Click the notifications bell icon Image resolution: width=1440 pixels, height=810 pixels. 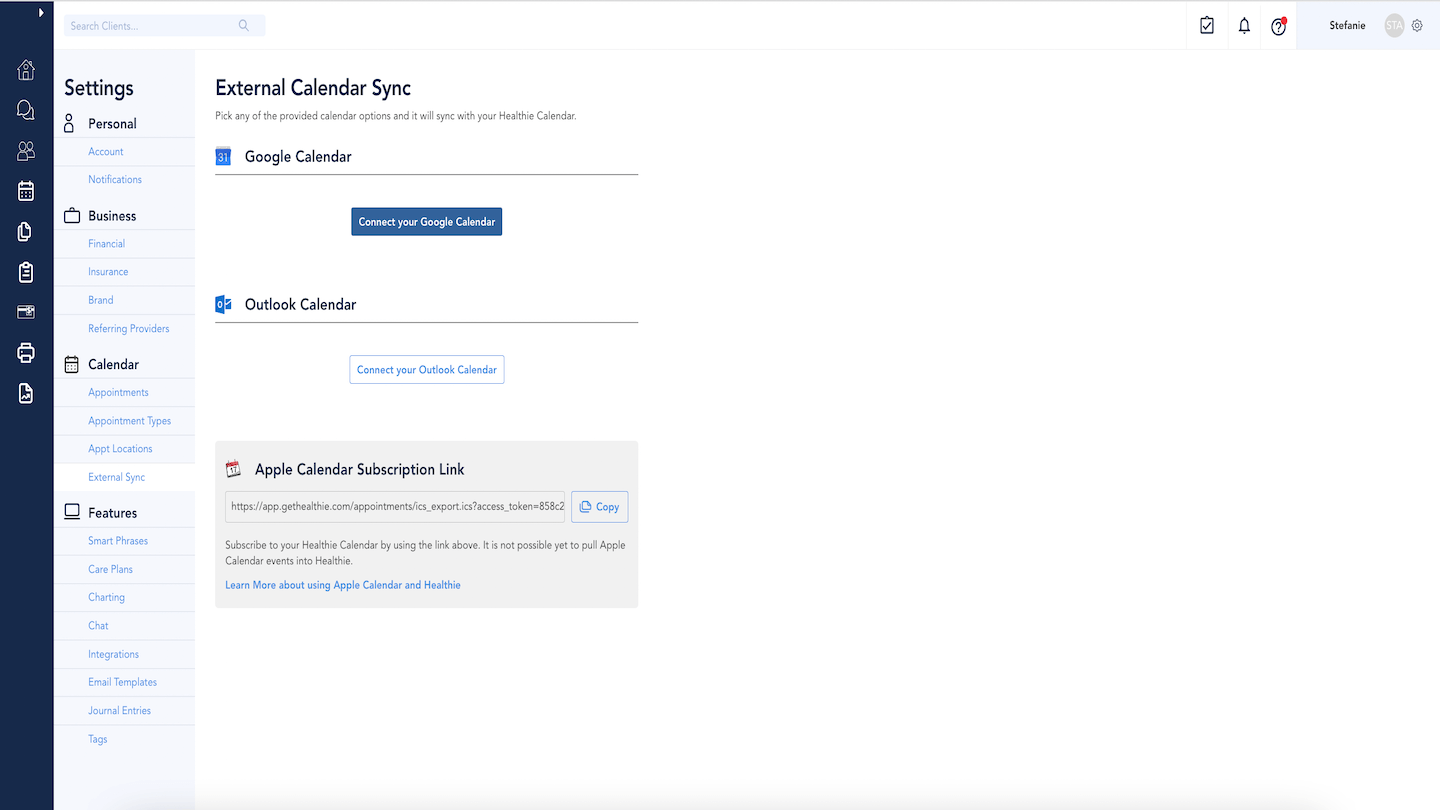pyautogui.click(x=1244, y=26)
